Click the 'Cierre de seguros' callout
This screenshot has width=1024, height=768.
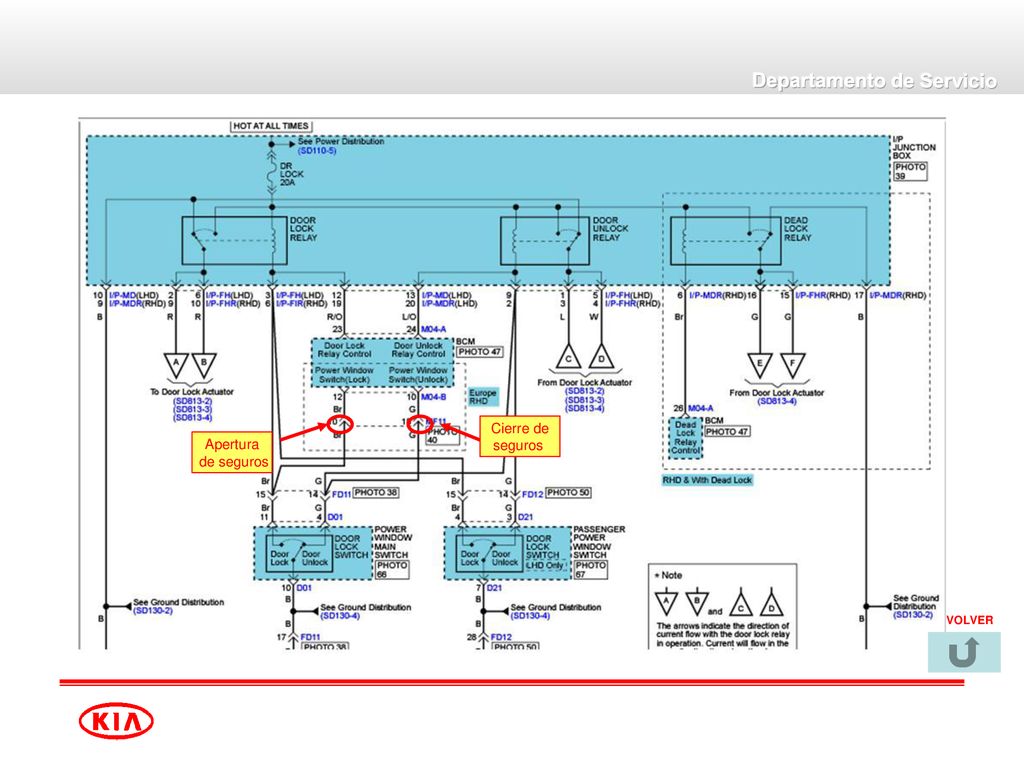coord(519,436)
